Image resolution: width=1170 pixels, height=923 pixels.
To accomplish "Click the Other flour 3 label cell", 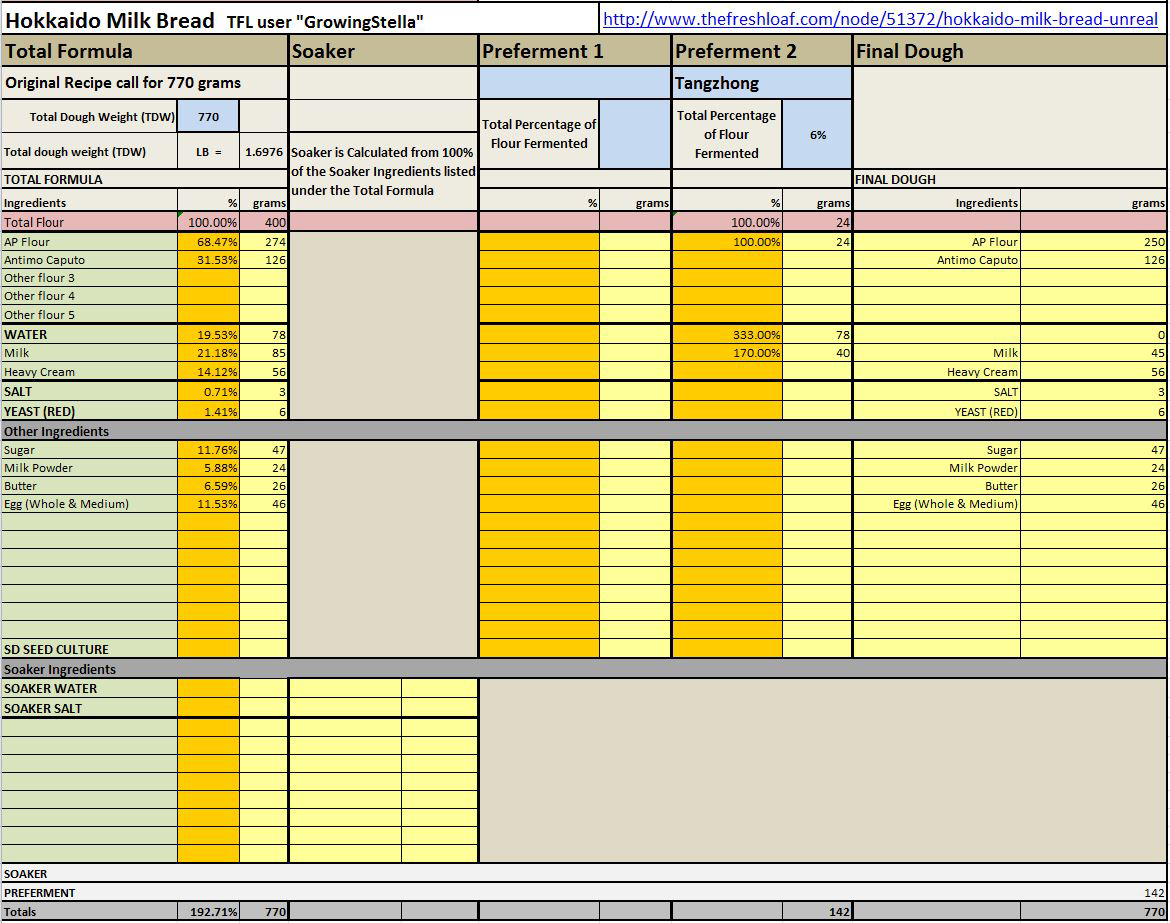I will [x=89, y=278].
